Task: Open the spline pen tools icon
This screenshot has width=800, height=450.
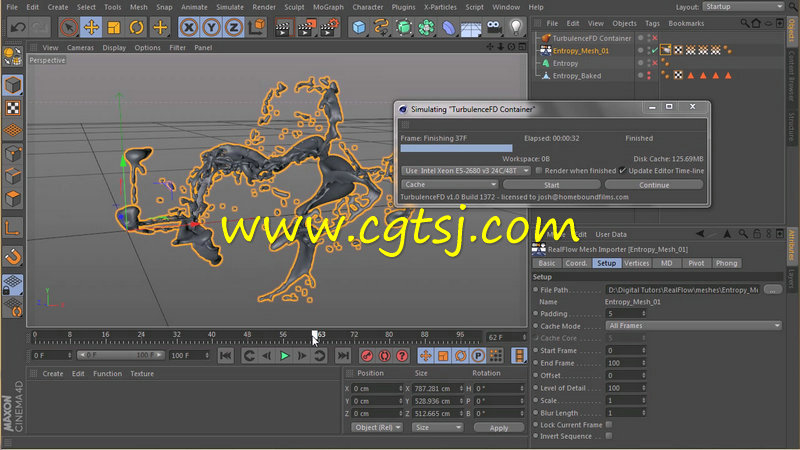Action: [x=381, y=27]
